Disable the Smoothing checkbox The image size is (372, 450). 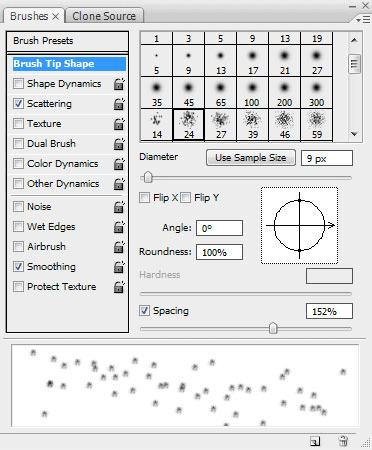(x=18, y=266)
